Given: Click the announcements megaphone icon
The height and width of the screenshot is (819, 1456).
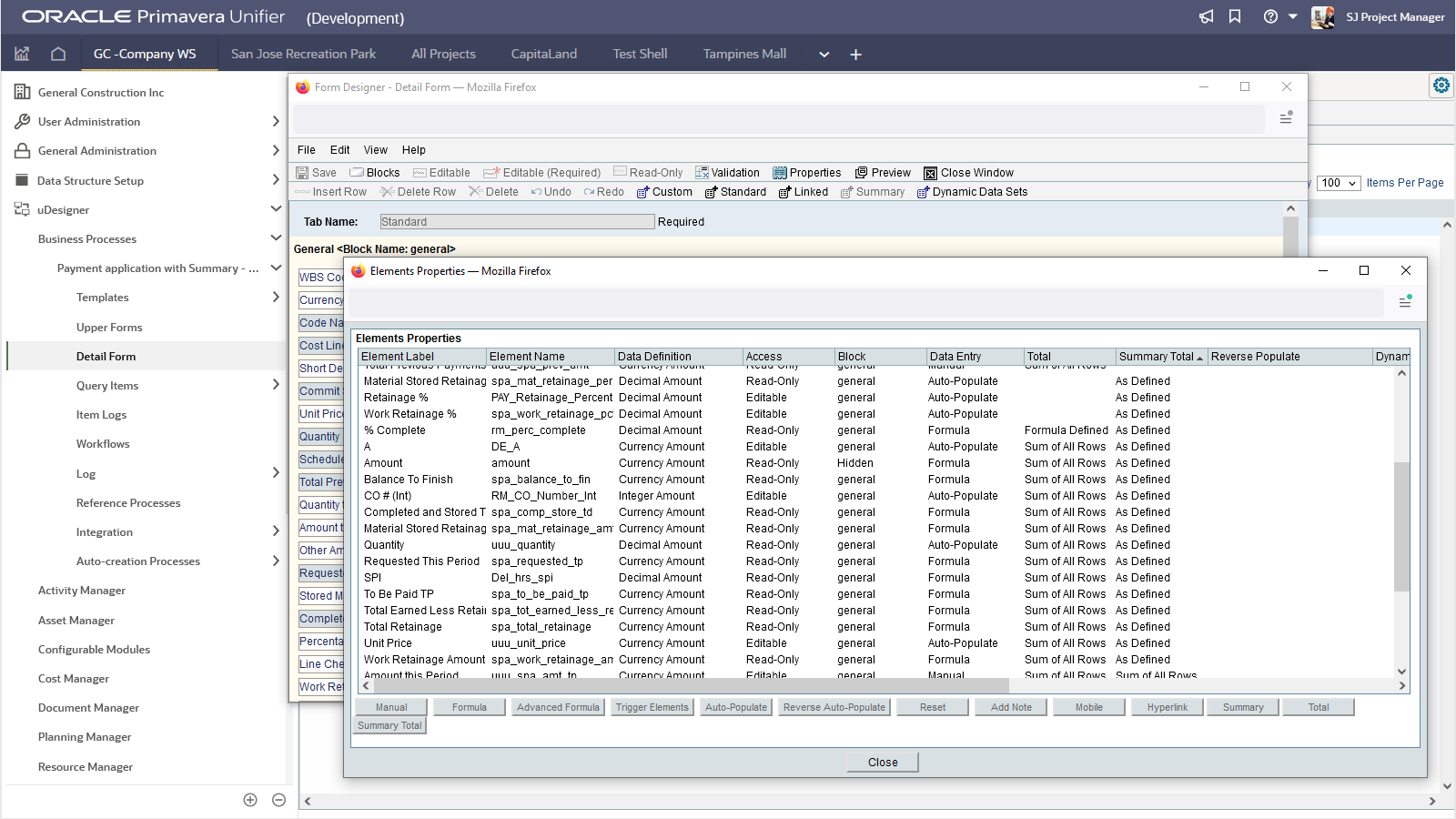Looking at the screenshot, I should (x=1206, y=16).
